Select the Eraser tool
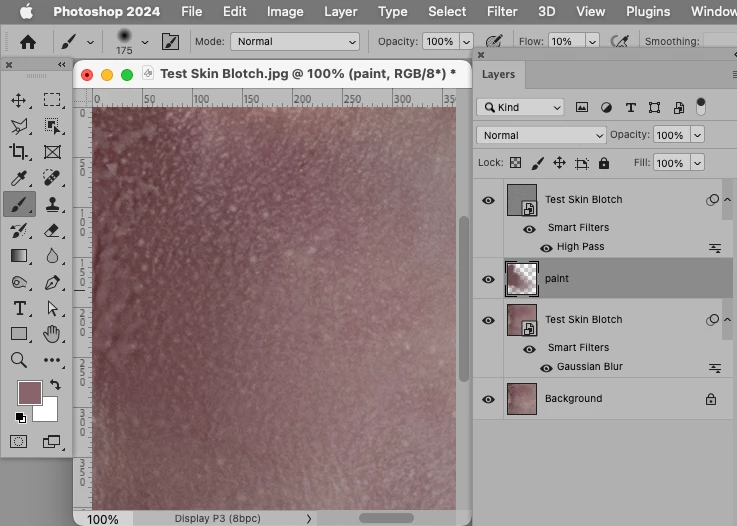Viewport: 737px width, 526px height. tap(52, 230)
